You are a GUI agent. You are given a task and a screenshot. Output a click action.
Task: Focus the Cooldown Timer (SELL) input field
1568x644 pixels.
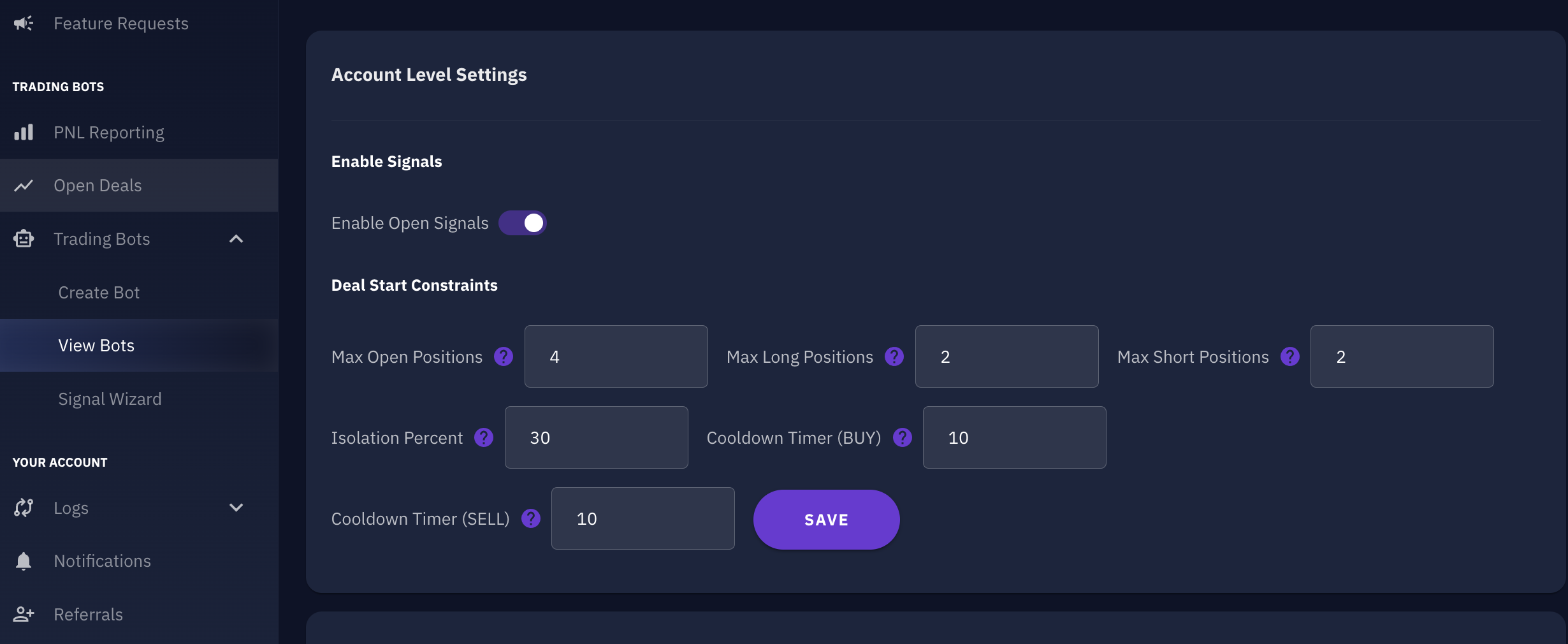(x=642, y=518)
